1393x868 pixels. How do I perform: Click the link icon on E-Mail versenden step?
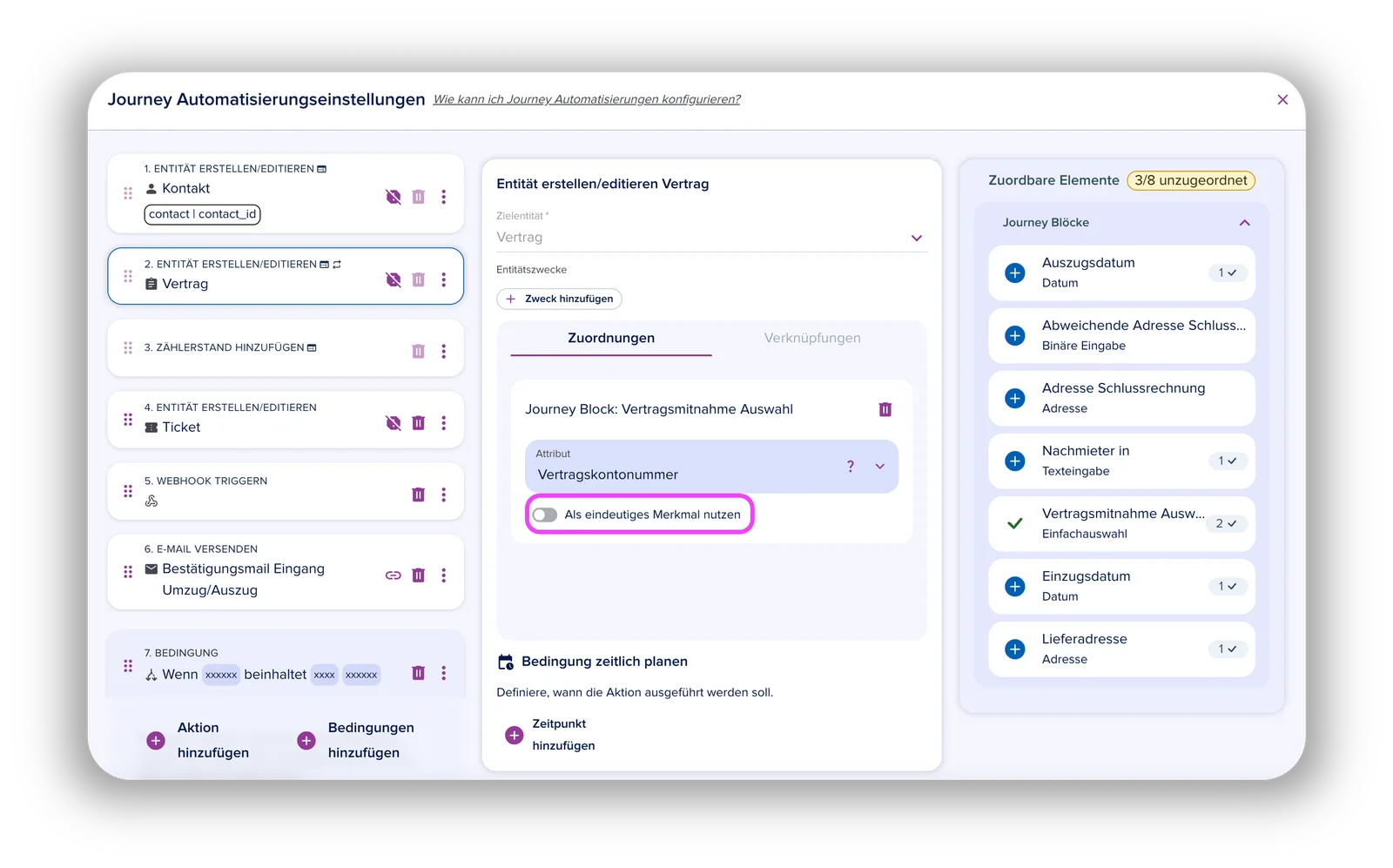(x=394, y=575)
